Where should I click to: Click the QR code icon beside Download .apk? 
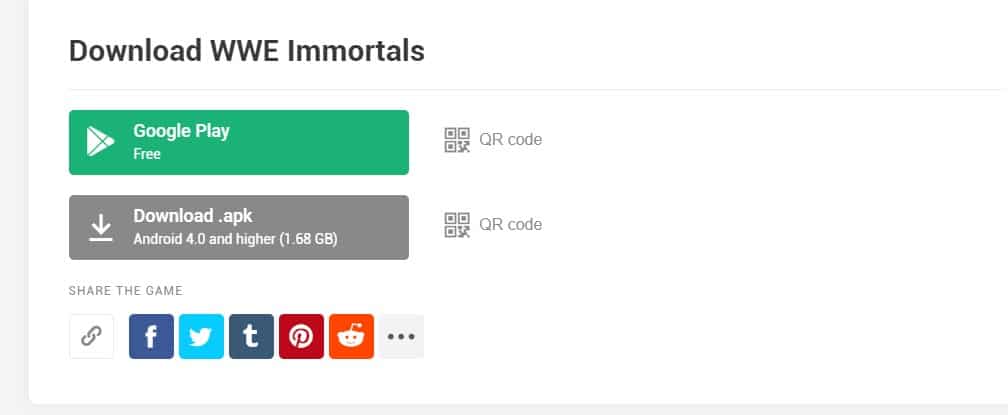457,225
